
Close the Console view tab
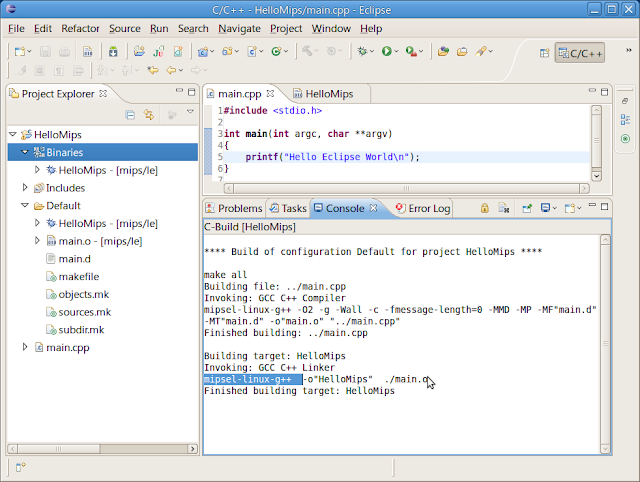coord(373,208)
